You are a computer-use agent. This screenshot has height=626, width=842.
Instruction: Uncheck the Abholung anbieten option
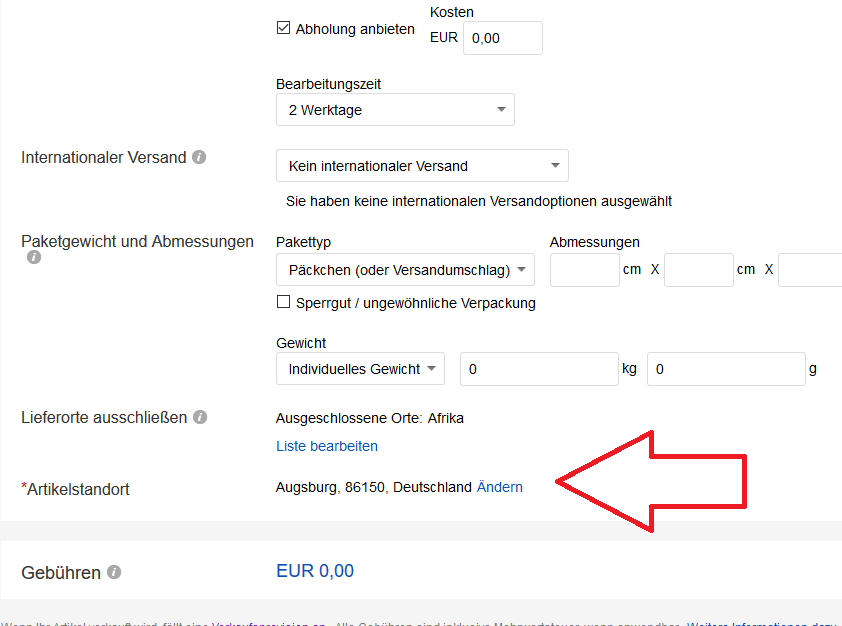click(x=283, y=28)
